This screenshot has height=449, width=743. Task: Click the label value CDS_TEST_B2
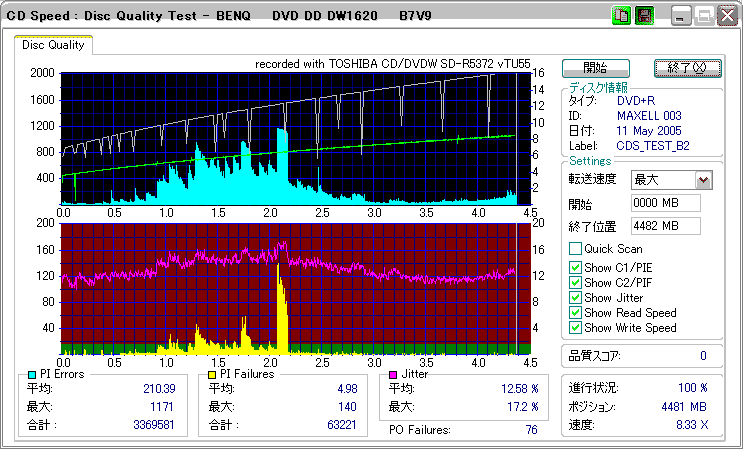[x=653, y=146]
